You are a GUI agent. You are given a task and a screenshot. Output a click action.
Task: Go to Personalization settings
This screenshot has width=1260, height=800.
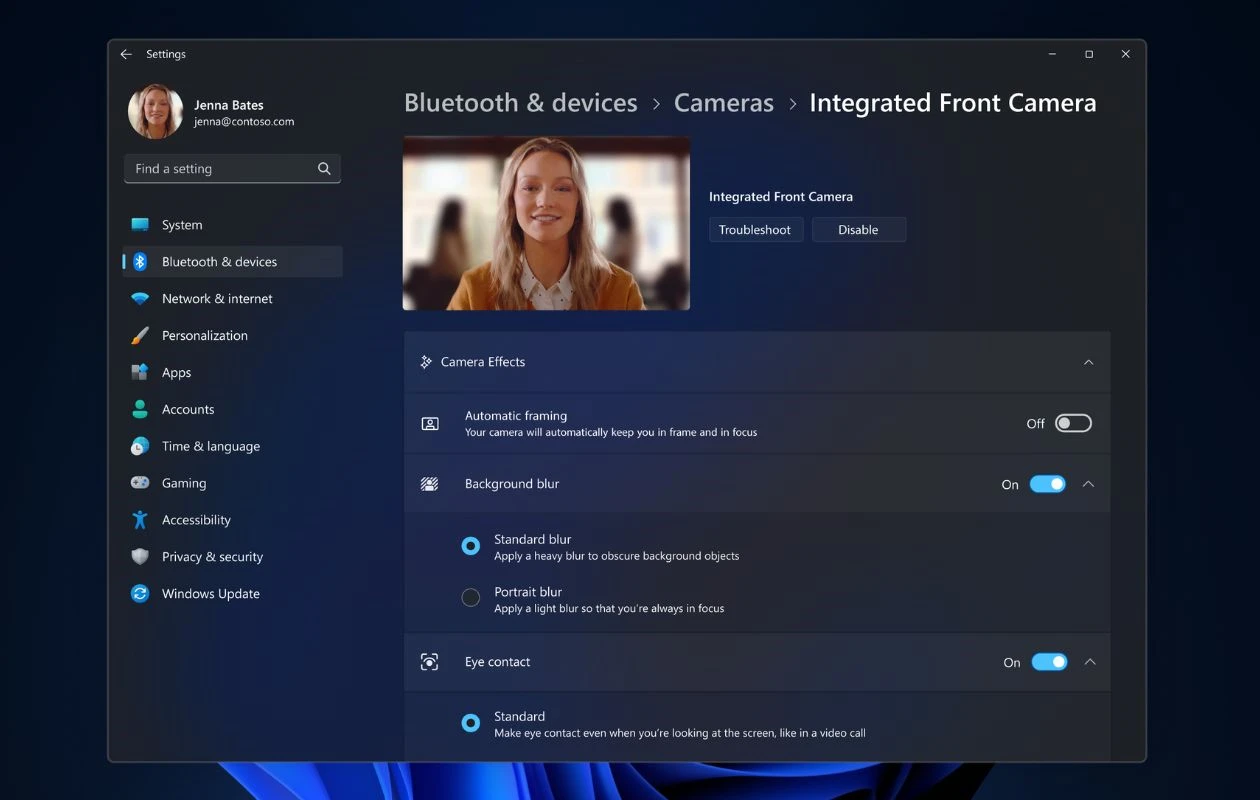tap(232, 336)
